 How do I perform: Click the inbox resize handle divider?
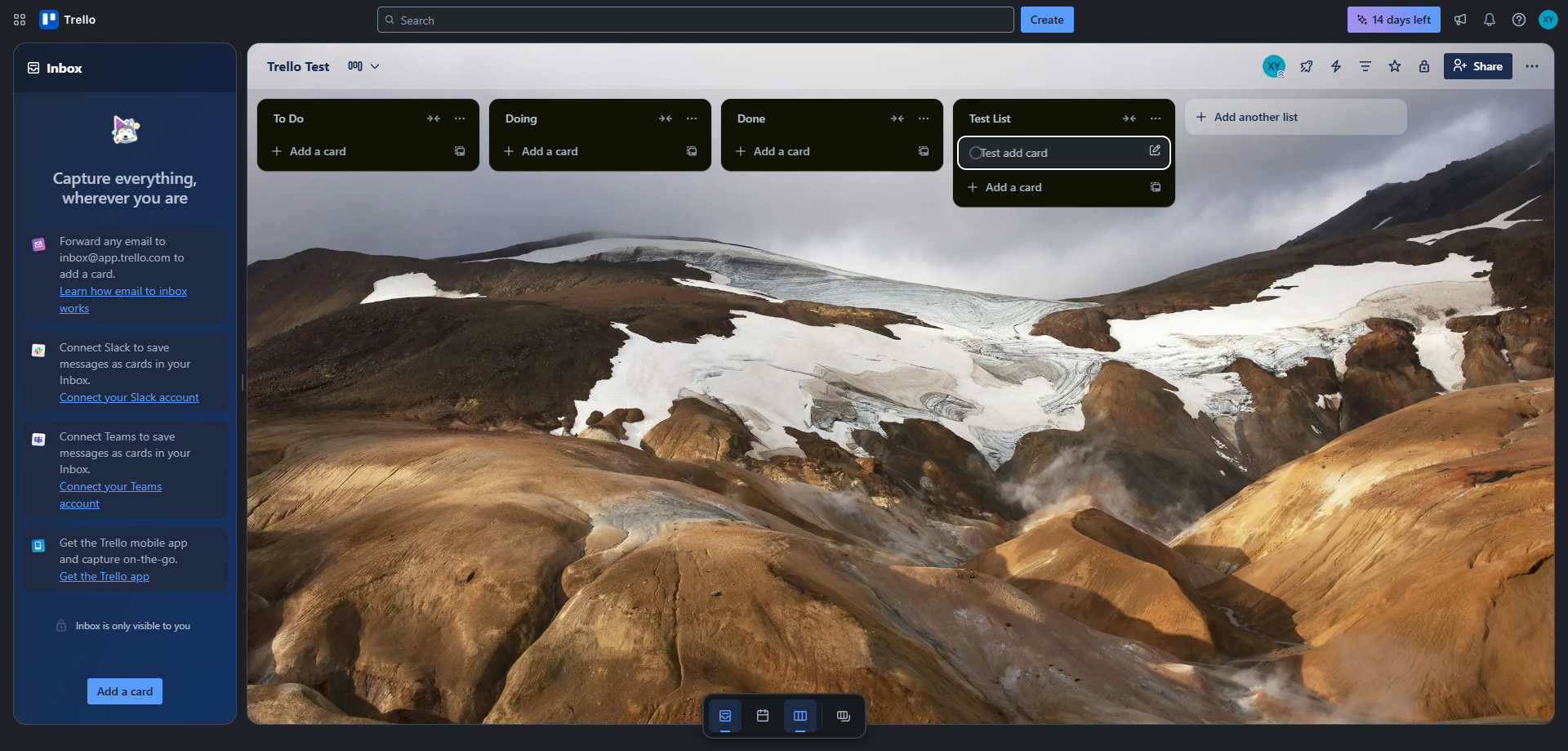pos(242,383)
